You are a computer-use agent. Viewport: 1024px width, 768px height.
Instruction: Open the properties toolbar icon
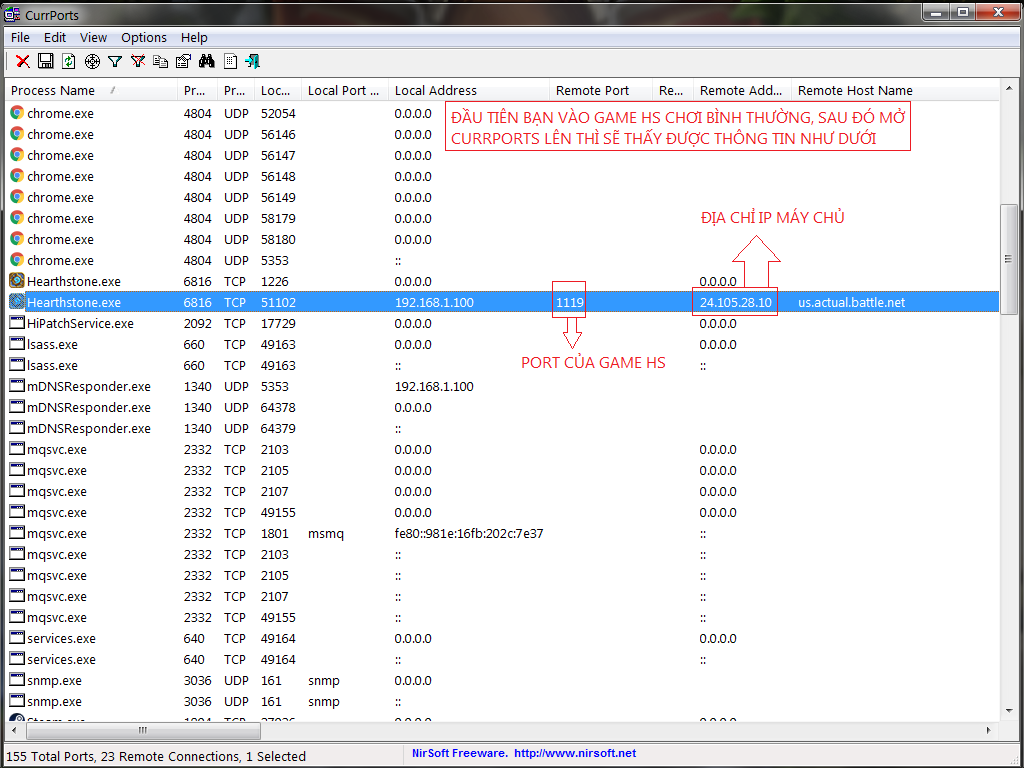pyautogui.click(x=183, y=62)
